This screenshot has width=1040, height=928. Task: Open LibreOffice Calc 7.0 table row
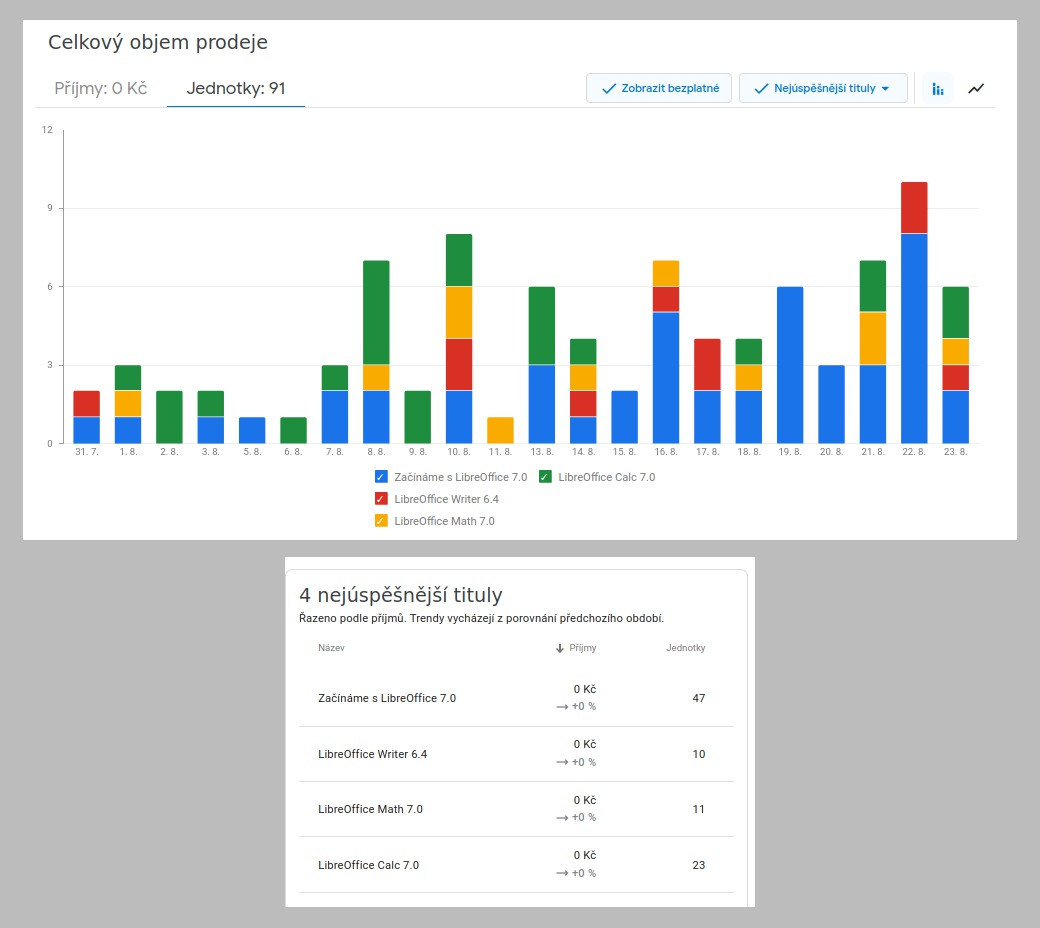click(x=516, y=864)
